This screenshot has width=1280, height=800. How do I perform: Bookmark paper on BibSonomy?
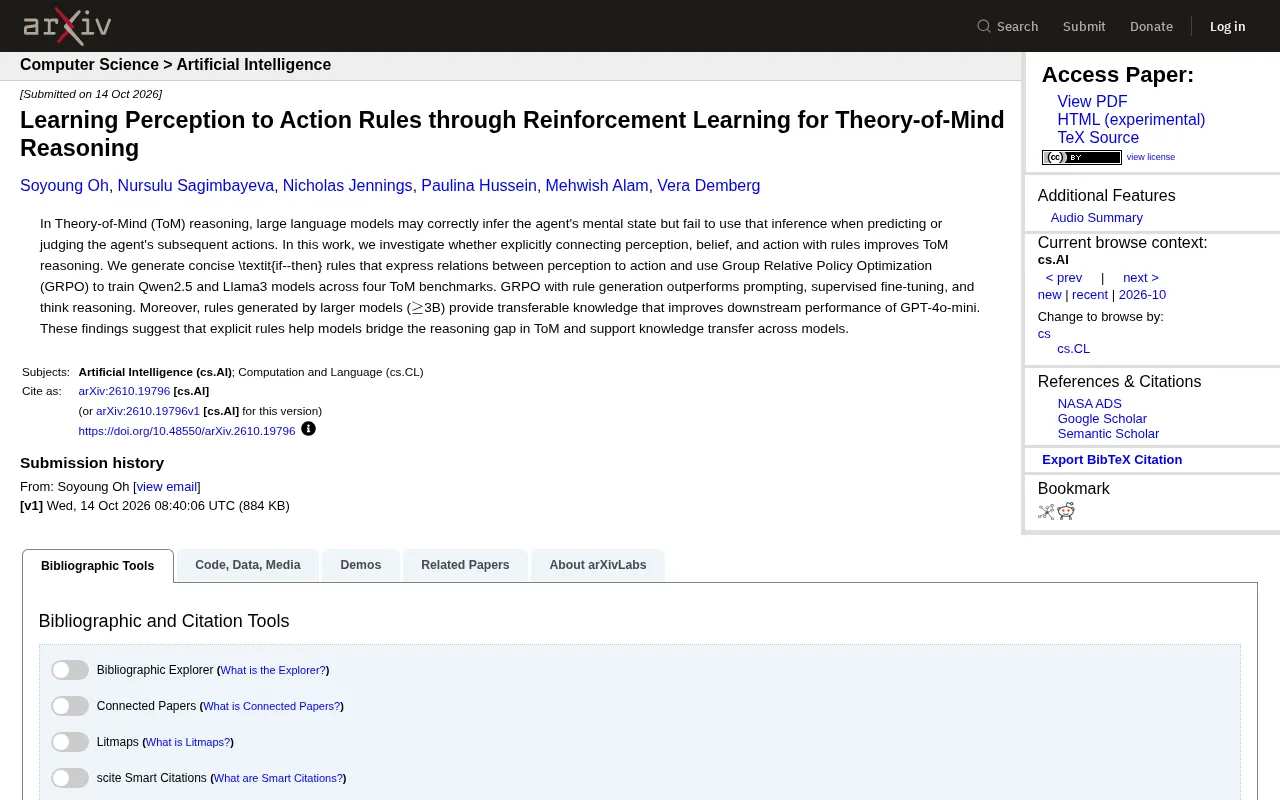tap(1046, 512)
